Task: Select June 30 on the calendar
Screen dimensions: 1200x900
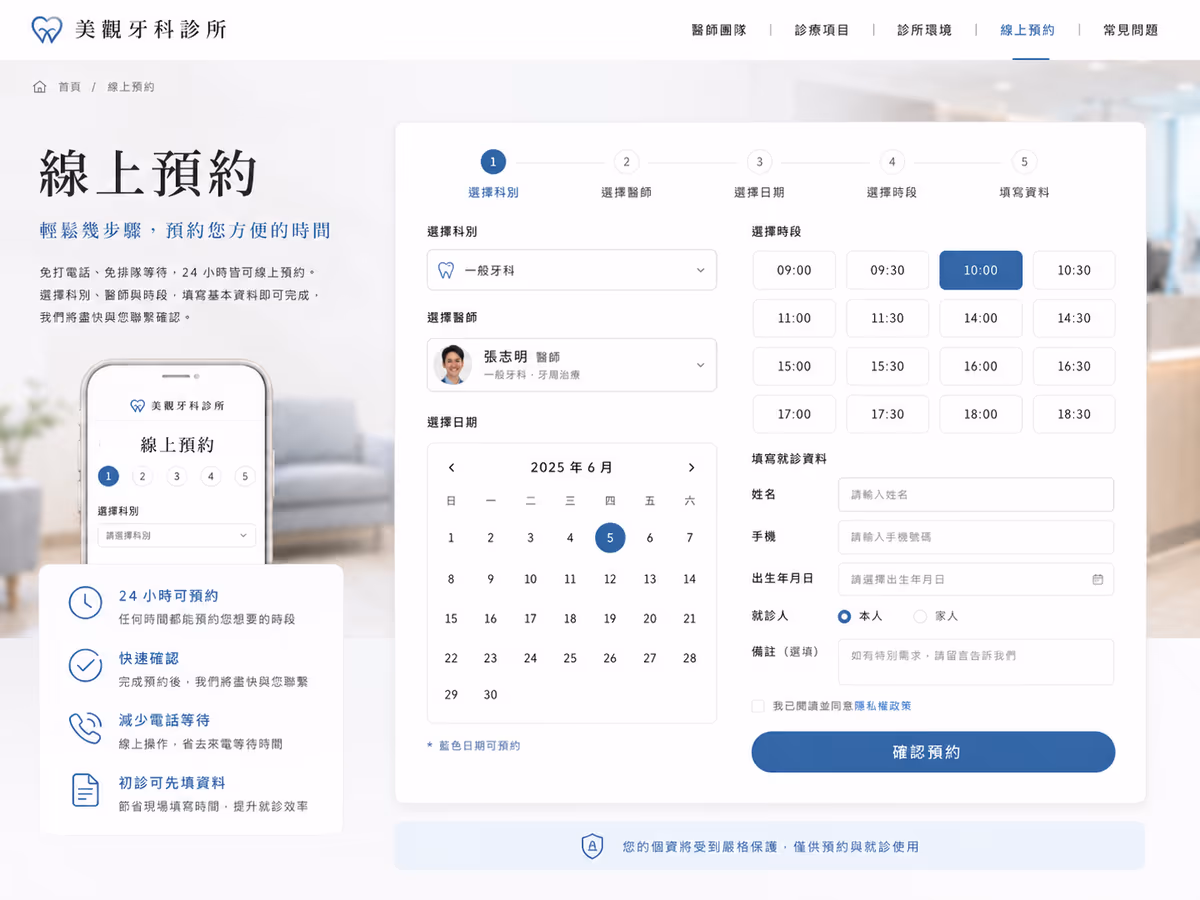Action: click(490, 695)
